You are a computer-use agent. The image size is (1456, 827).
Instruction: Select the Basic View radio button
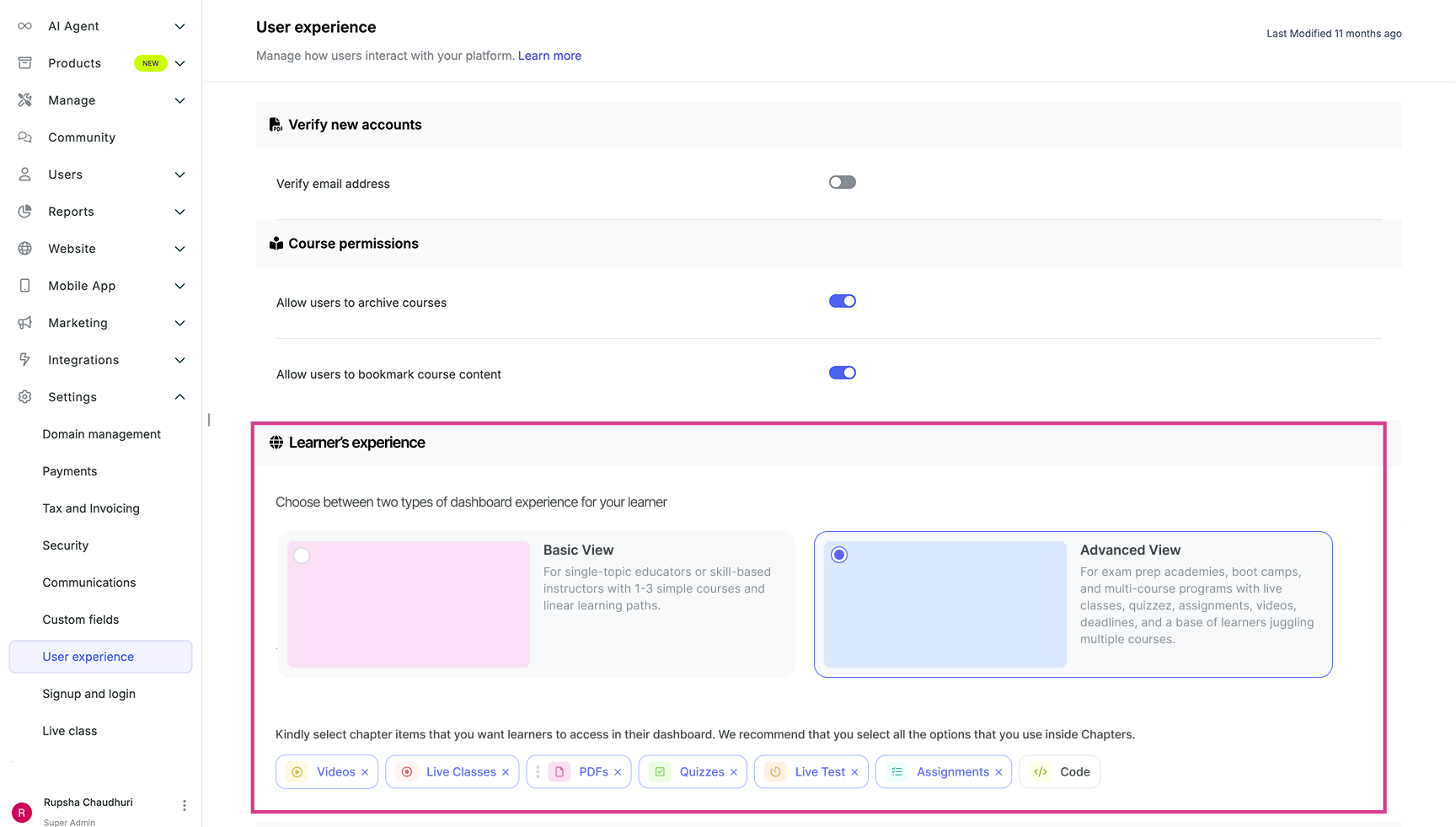(x=302, y=556)
